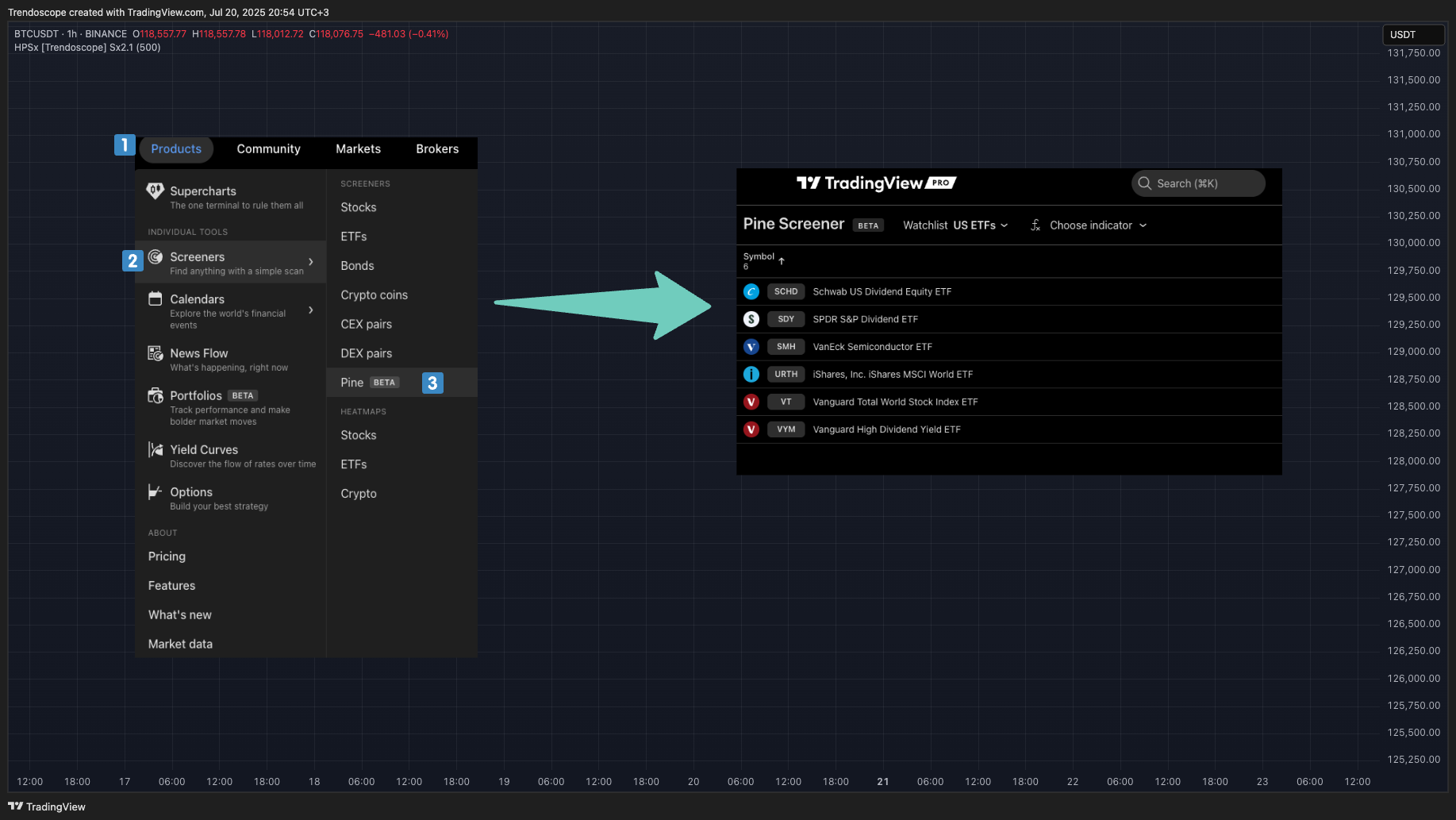Choose the Bonds screener

coord(357,266)
